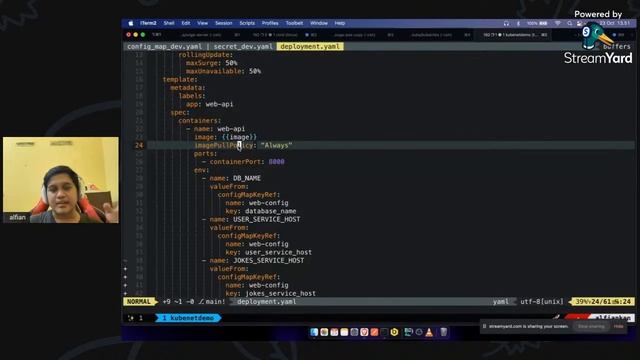The image size is (640, 360).
Task: Open the iTerm2 application menu
Action: click(x=148, y=23)
